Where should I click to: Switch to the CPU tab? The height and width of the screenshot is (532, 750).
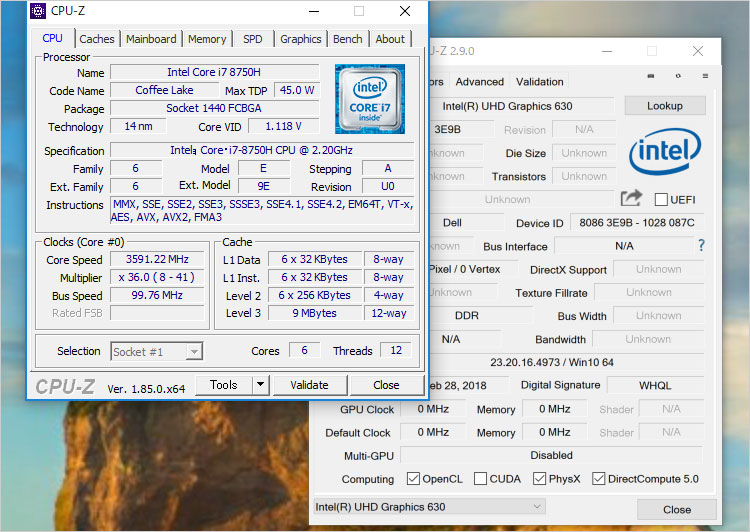tap(53, 38)
